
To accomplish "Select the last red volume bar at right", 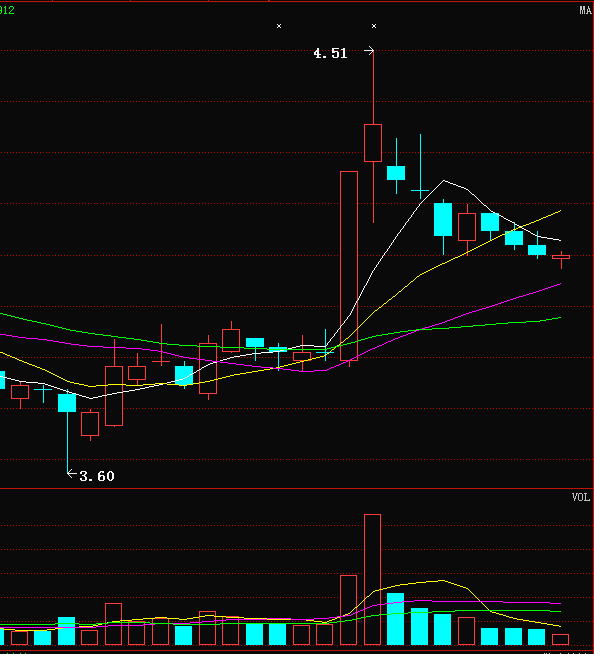I will coord(560,639).
